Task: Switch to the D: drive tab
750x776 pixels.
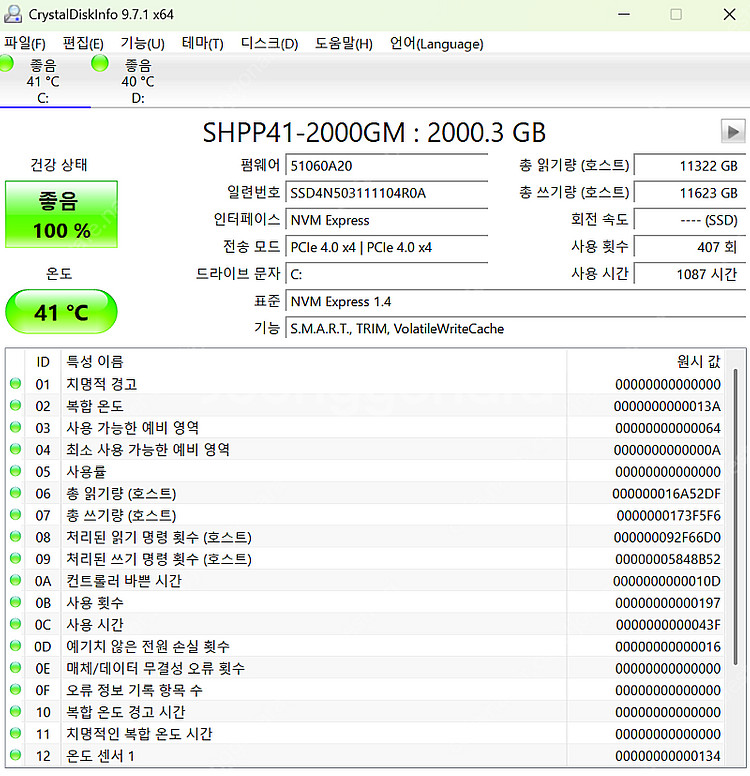Action: [x=138, y=82]
